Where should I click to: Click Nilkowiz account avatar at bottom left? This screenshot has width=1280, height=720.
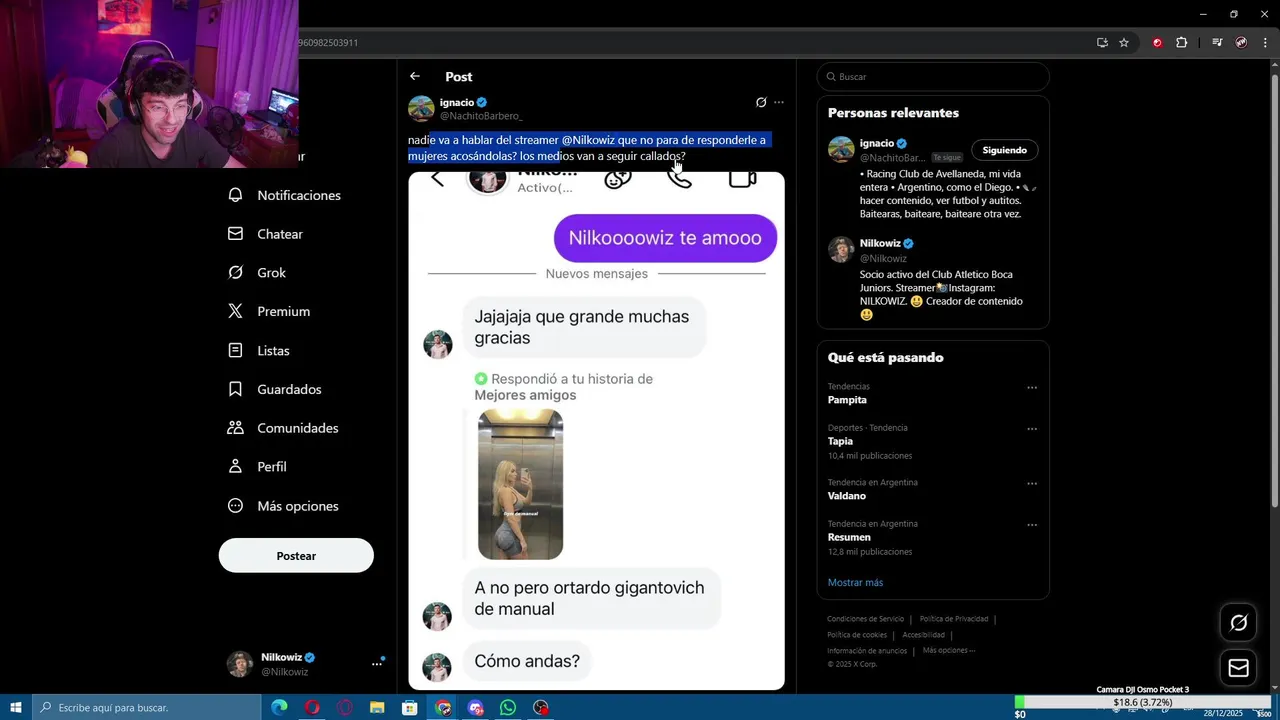pos(240,664)
